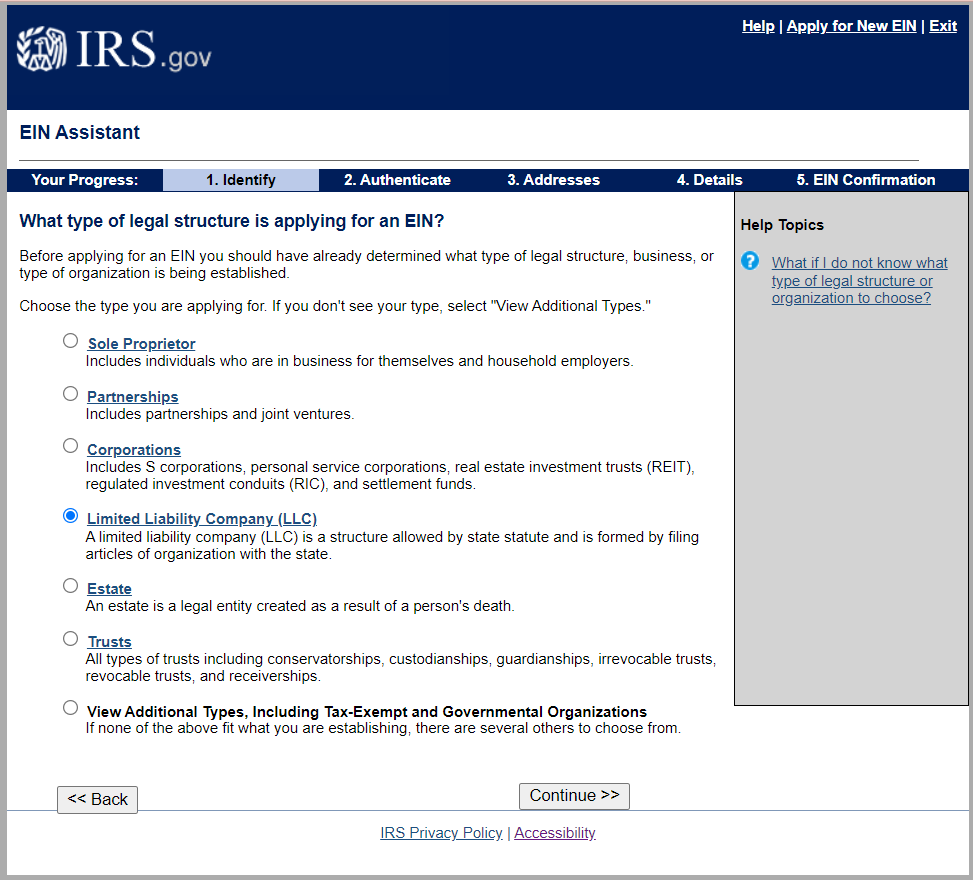
Task: Select the Partnerships option
Action: (x=70, y=393)
